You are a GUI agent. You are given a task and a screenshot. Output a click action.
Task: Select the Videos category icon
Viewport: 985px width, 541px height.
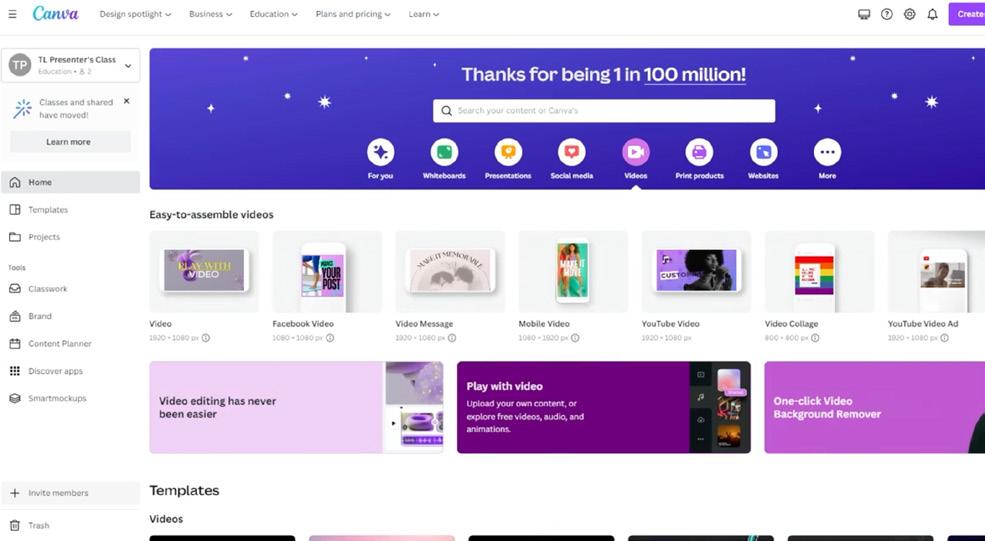636,152
